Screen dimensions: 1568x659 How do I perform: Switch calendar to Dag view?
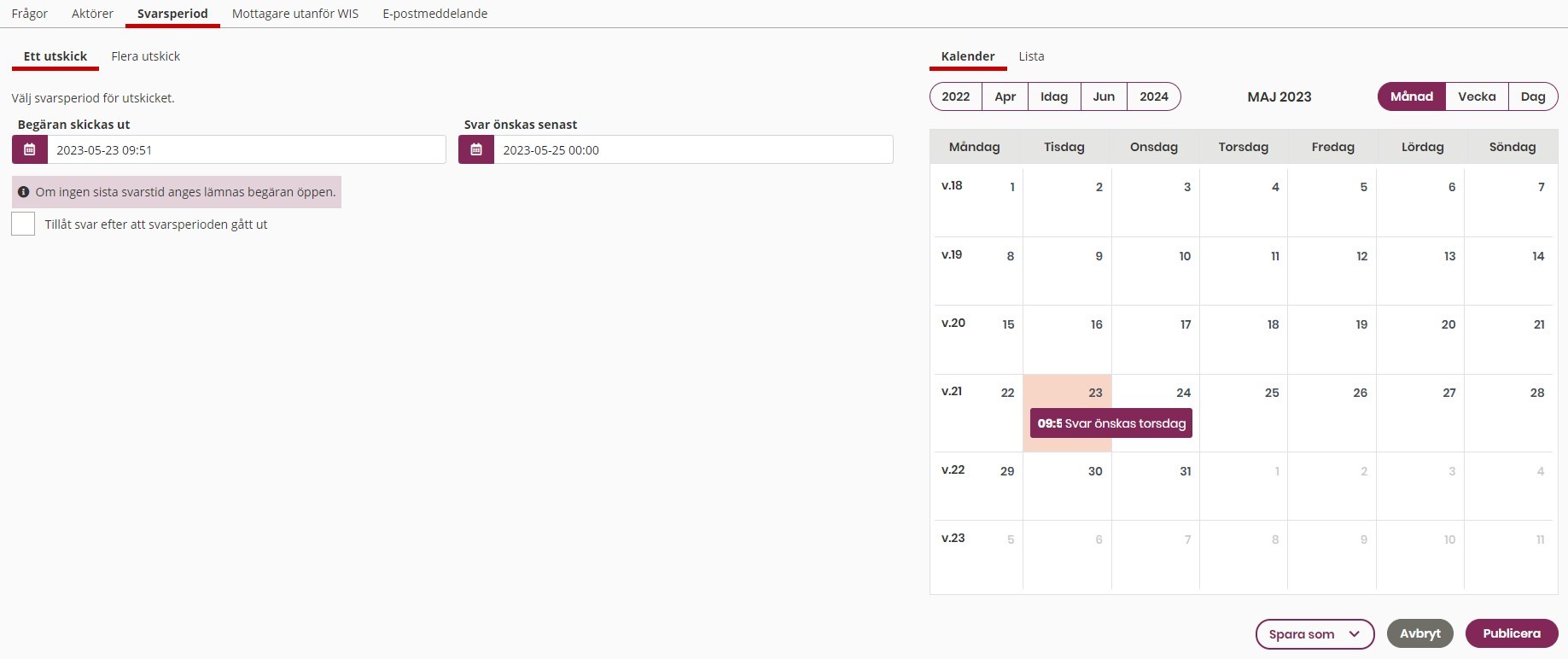[x=1532, y=96]
